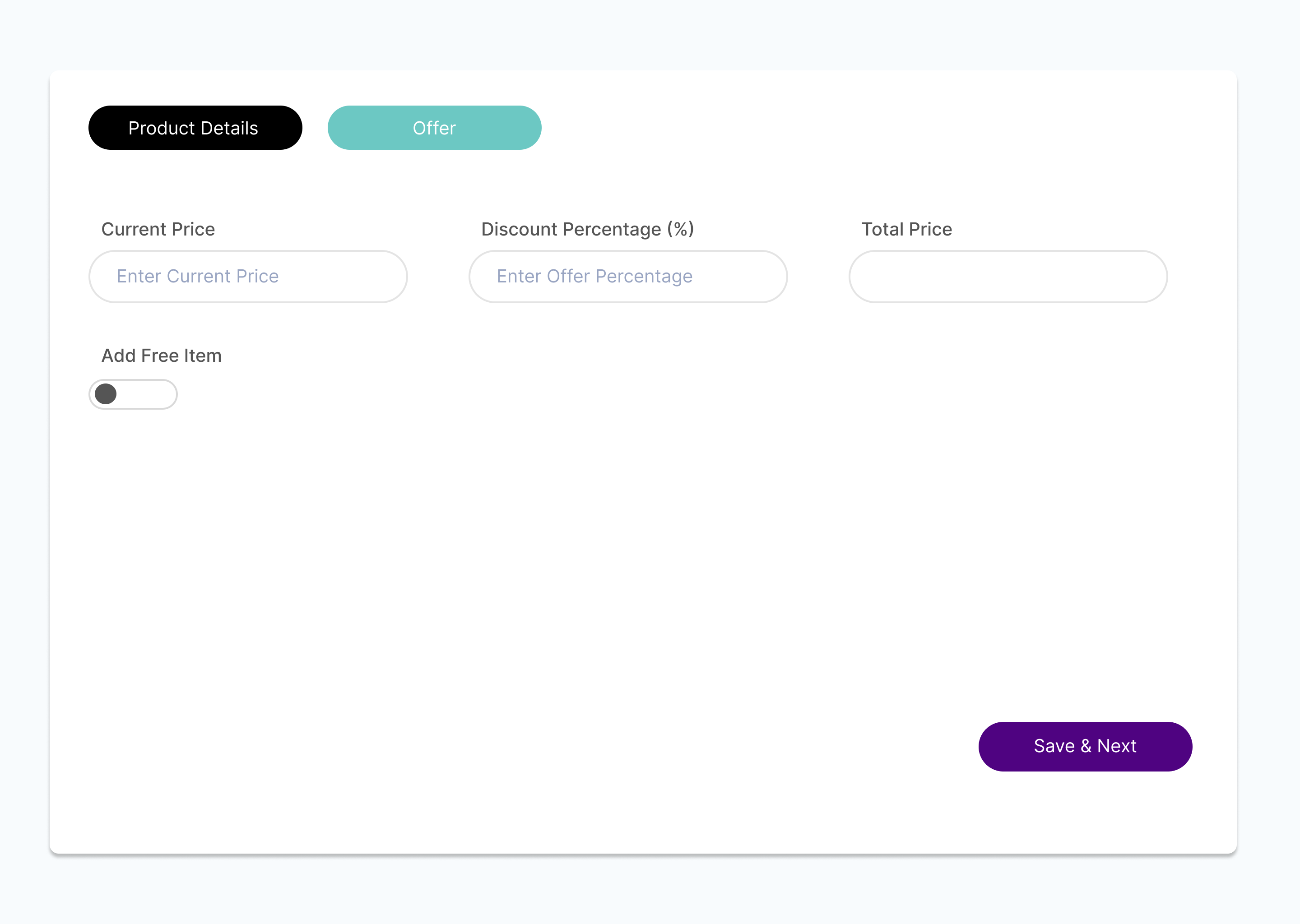
Task: Click the Discount Percentage (%) label
Action: pyautogui.click(x=587, y=229)
